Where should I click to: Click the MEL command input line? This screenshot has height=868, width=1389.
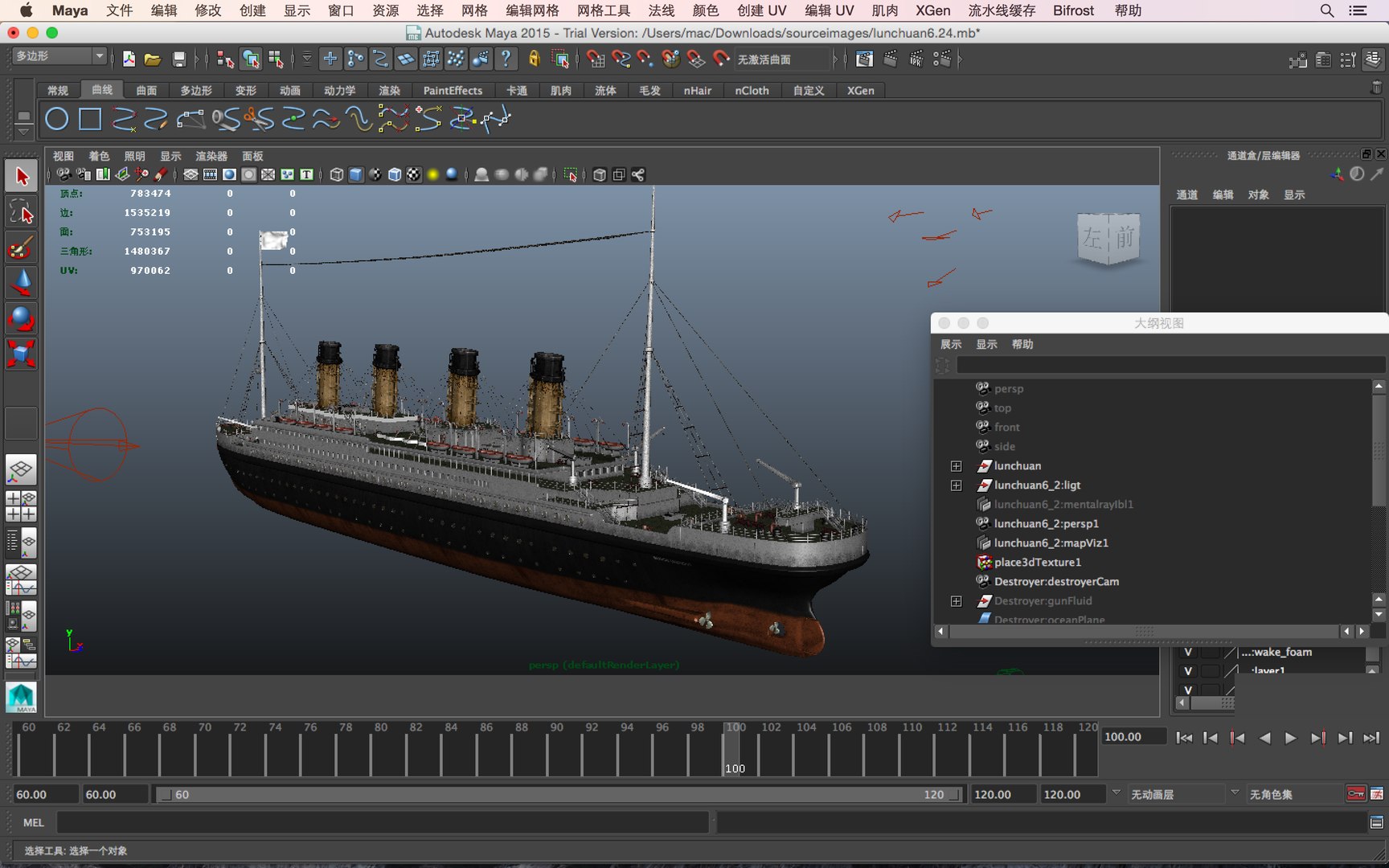[x=383, y=822]
